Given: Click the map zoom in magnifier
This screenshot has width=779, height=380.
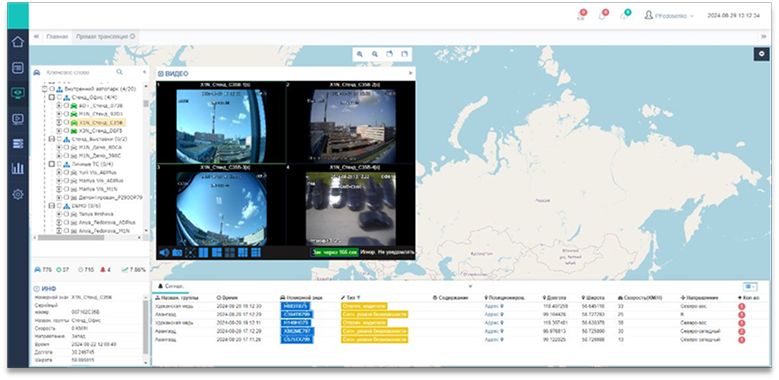Looking at the screenshot, I should [x=360, y=54].
